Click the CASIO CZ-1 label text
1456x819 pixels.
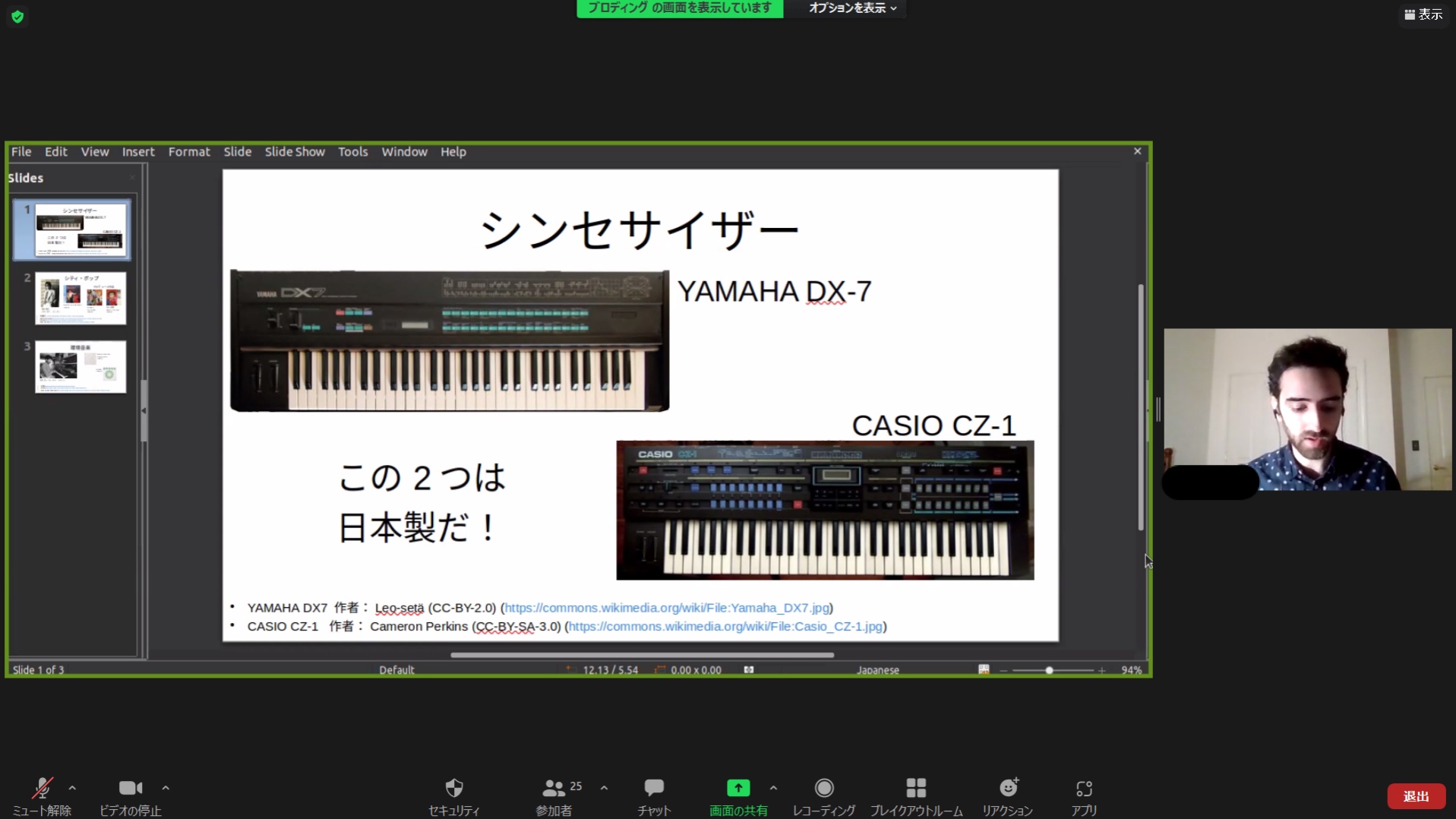coord(933,425)
